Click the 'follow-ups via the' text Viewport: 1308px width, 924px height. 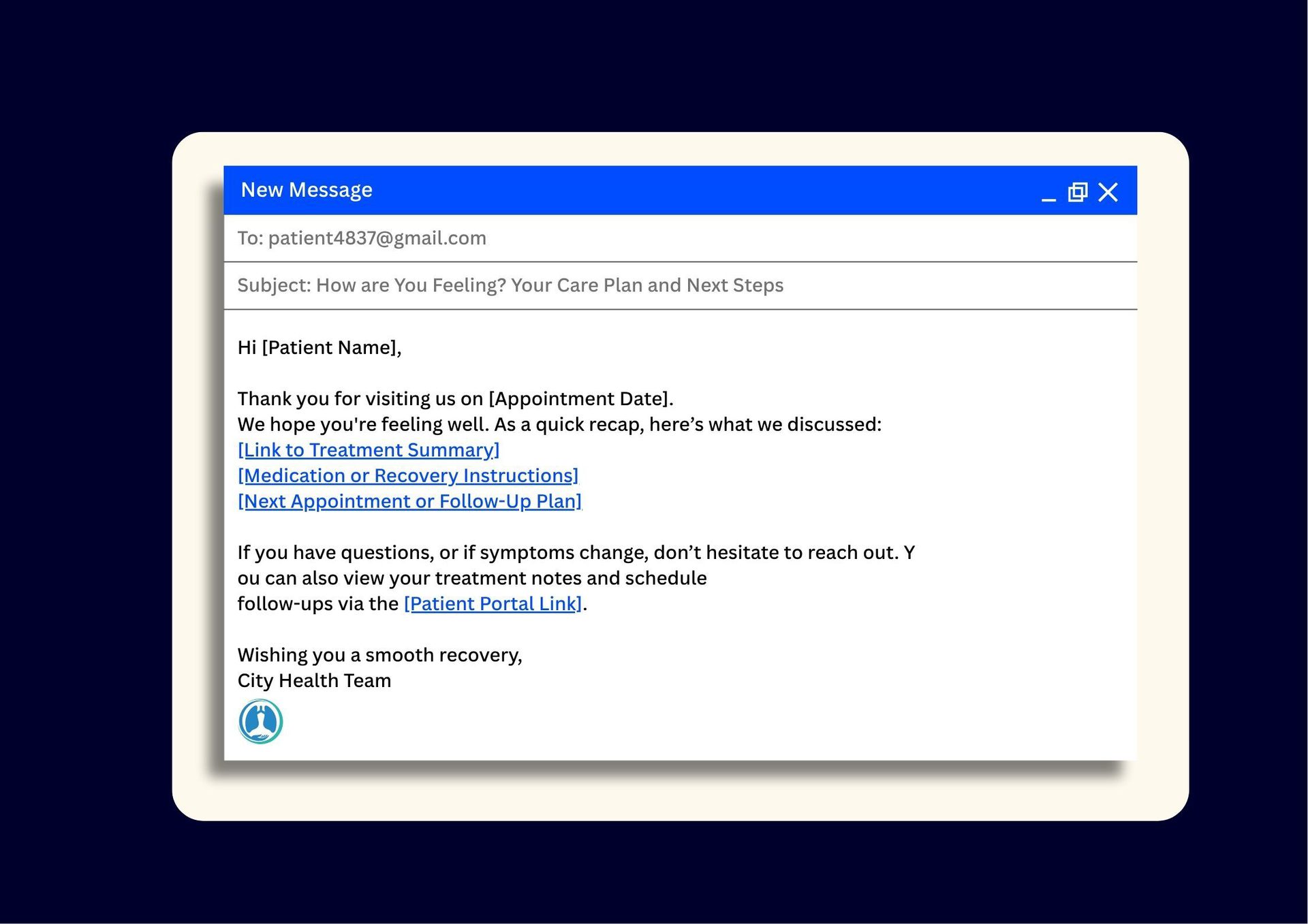317,604
